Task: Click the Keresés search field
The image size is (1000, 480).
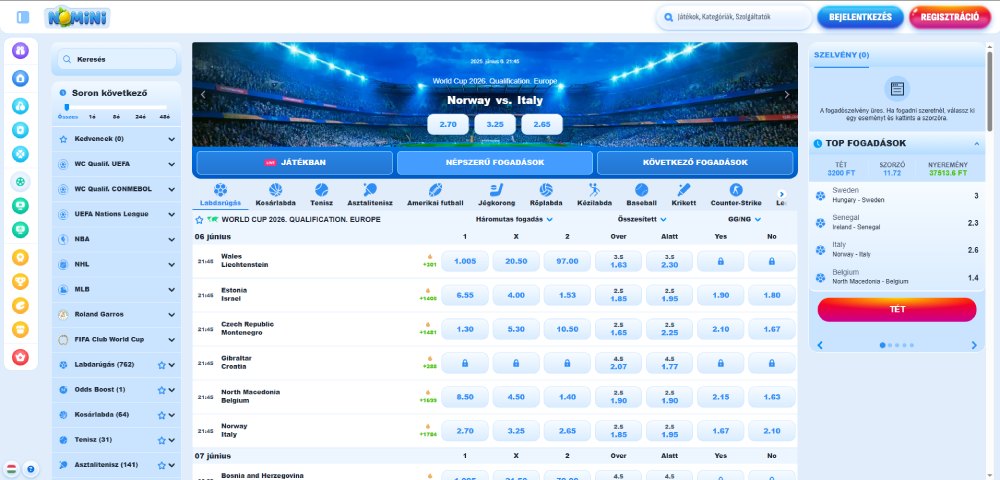Action: click(x=117, y=59)
